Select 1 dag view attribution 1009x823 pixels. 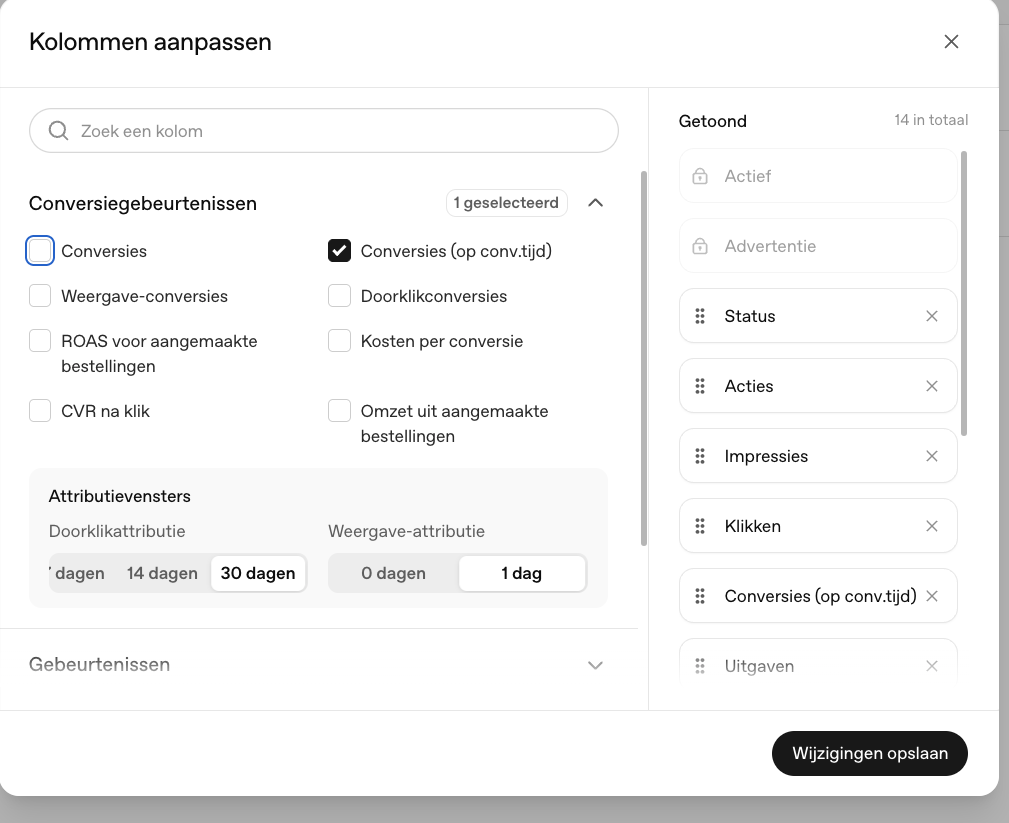(x=522, y=573)
